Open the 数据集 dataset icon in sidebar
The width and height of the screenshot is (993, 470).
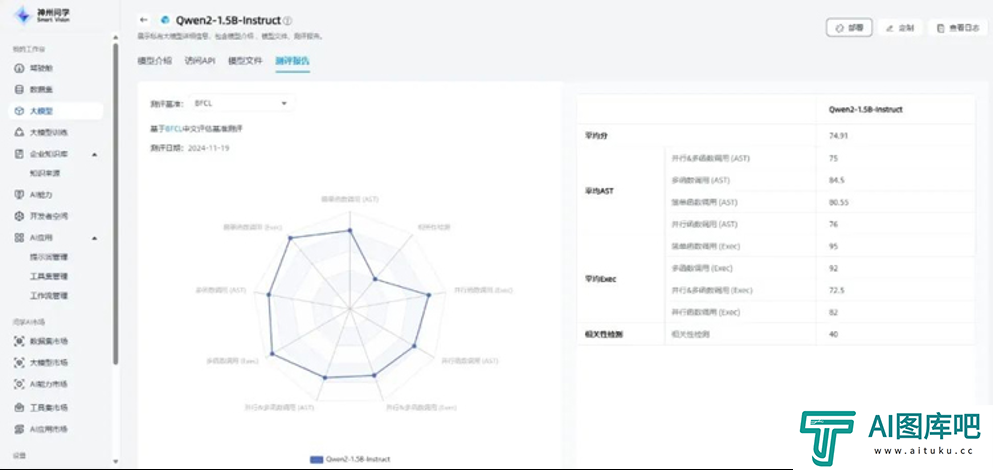tap(19, 90)
